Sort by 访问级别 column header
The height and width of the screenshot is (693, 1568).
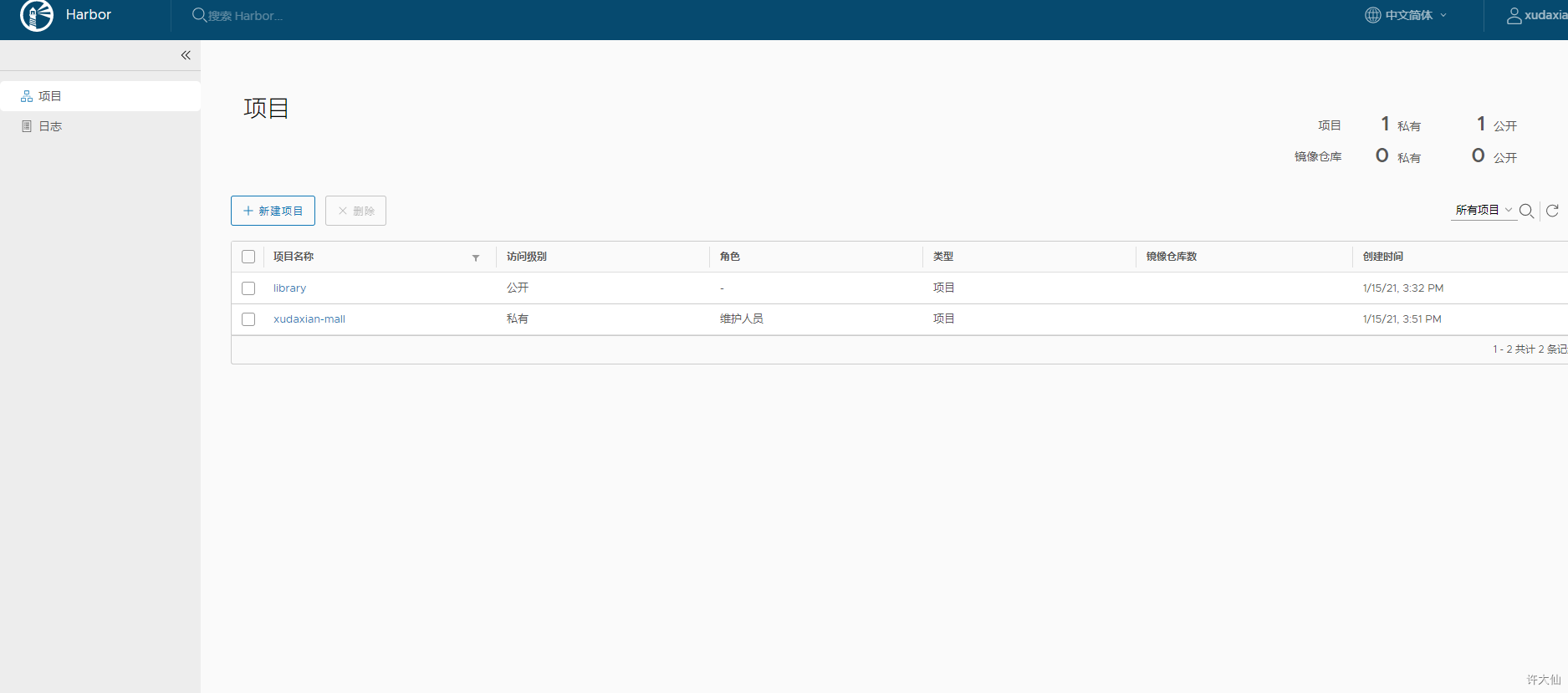pos(527,257)
